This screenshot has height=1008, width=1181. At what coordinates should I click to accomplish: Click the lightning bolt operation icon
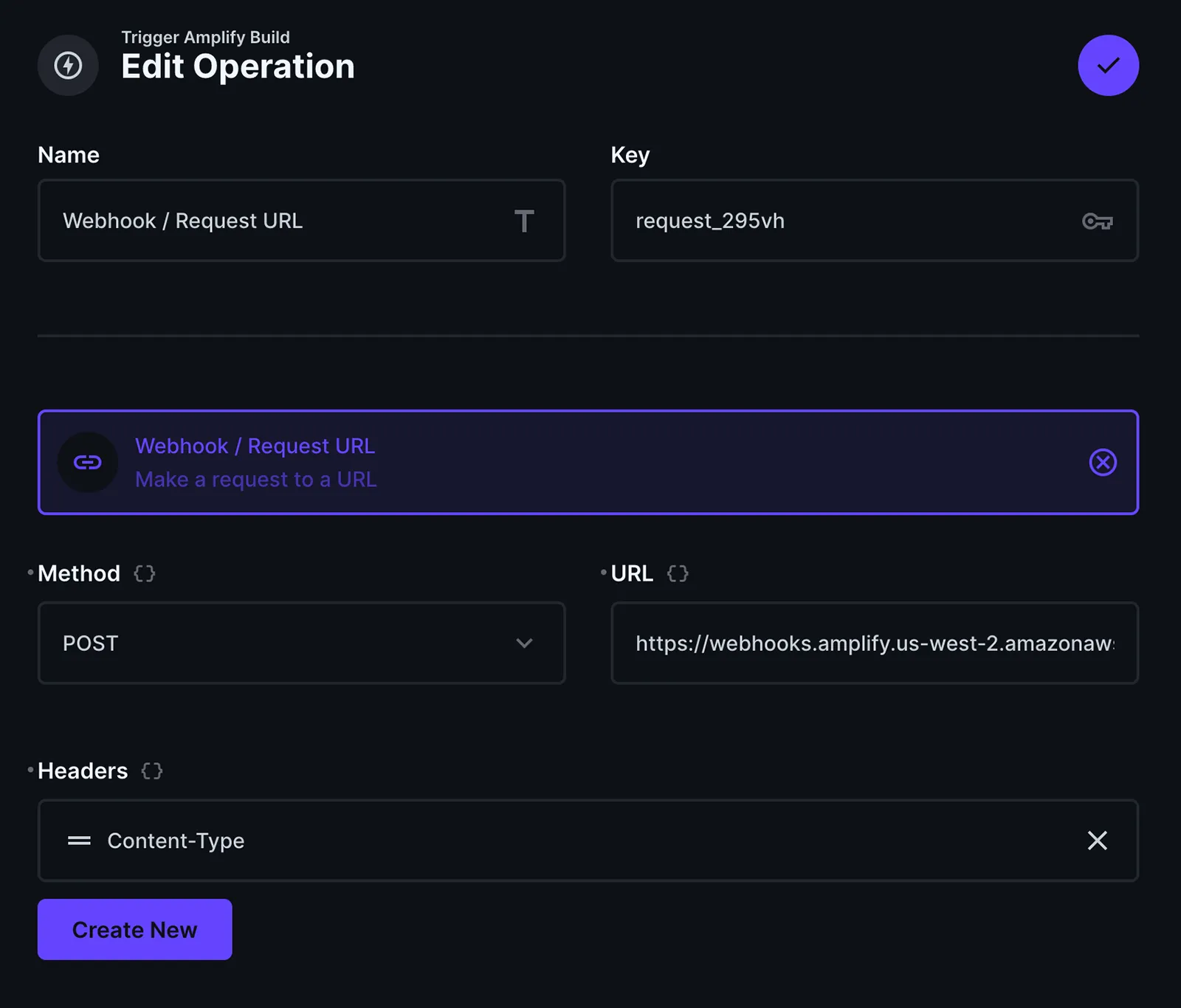tap(68, 65)
